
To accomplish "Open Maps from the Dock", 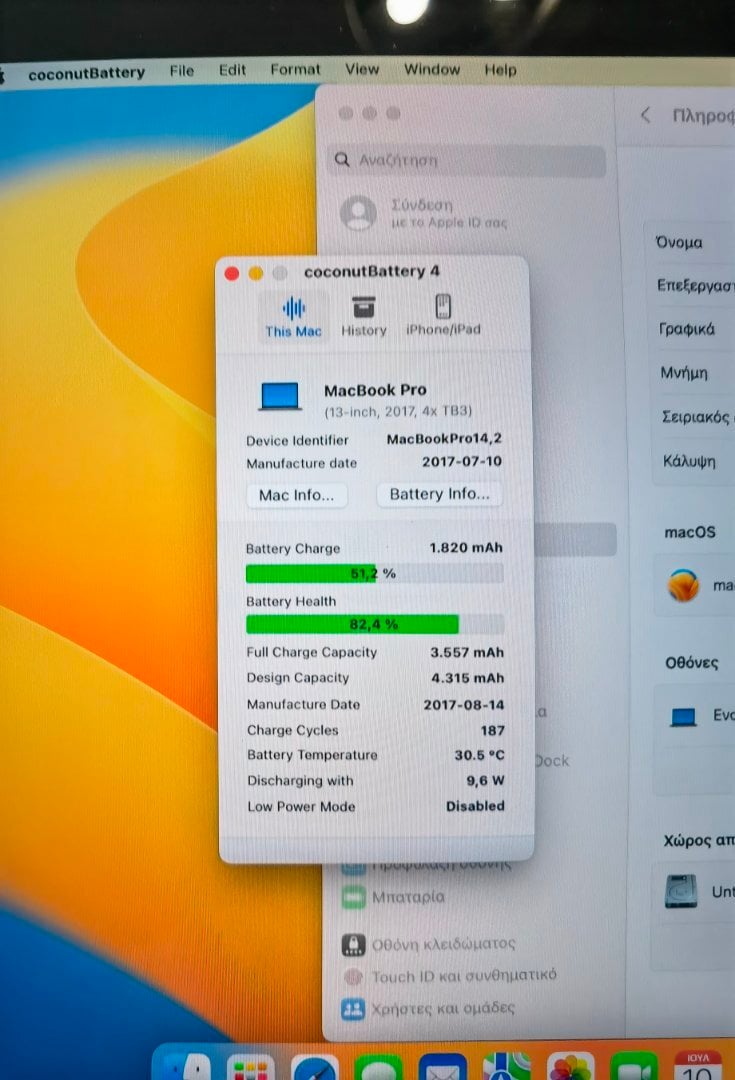I will [x=506, y=1066].
